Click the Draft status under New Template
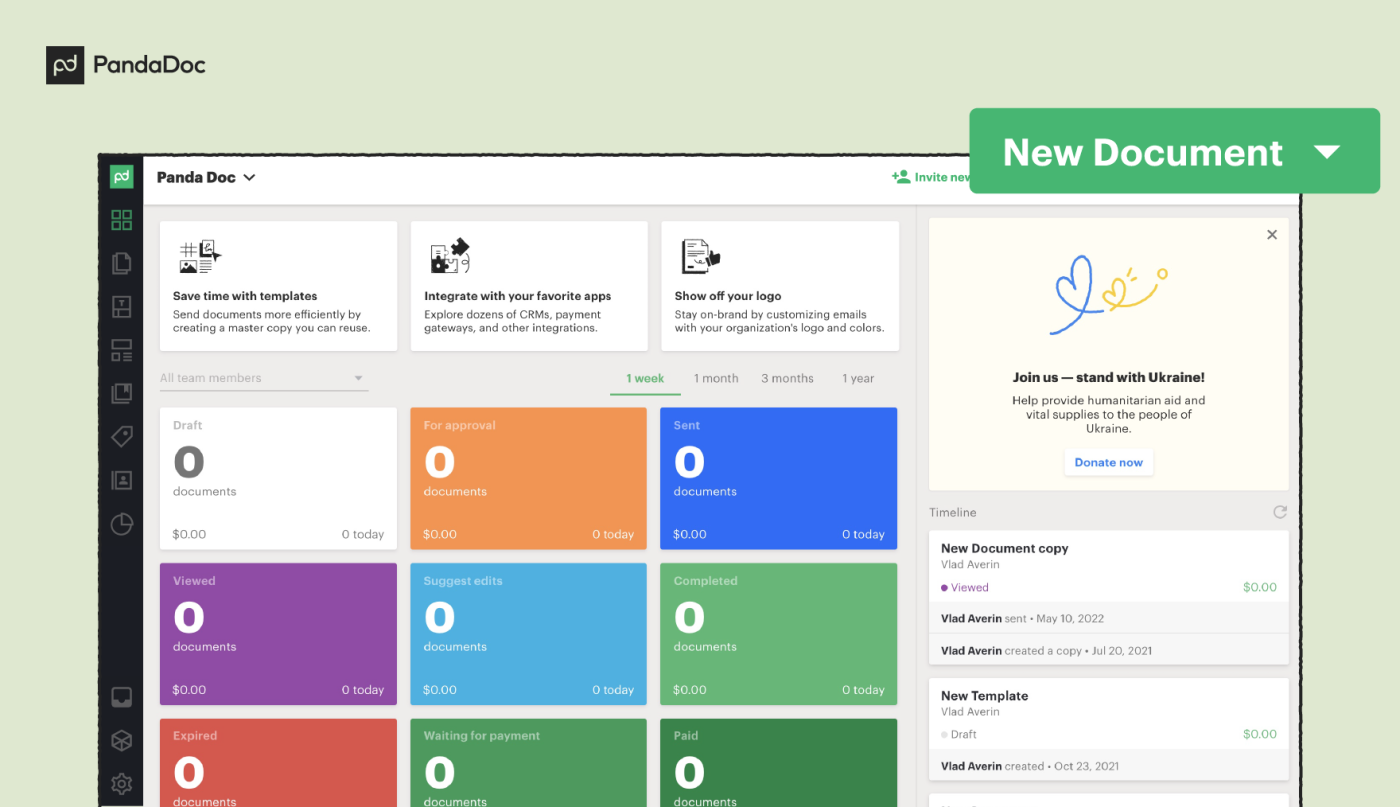 point(959,734)
